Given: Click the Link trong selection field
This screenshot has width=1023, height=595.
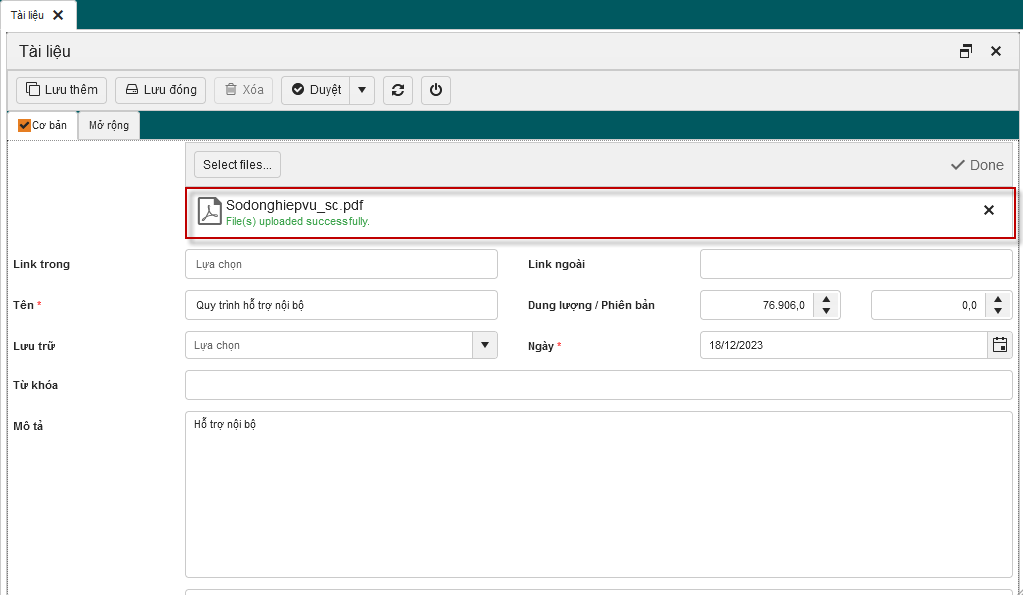Looking at the screenshot, I should 341,264.
